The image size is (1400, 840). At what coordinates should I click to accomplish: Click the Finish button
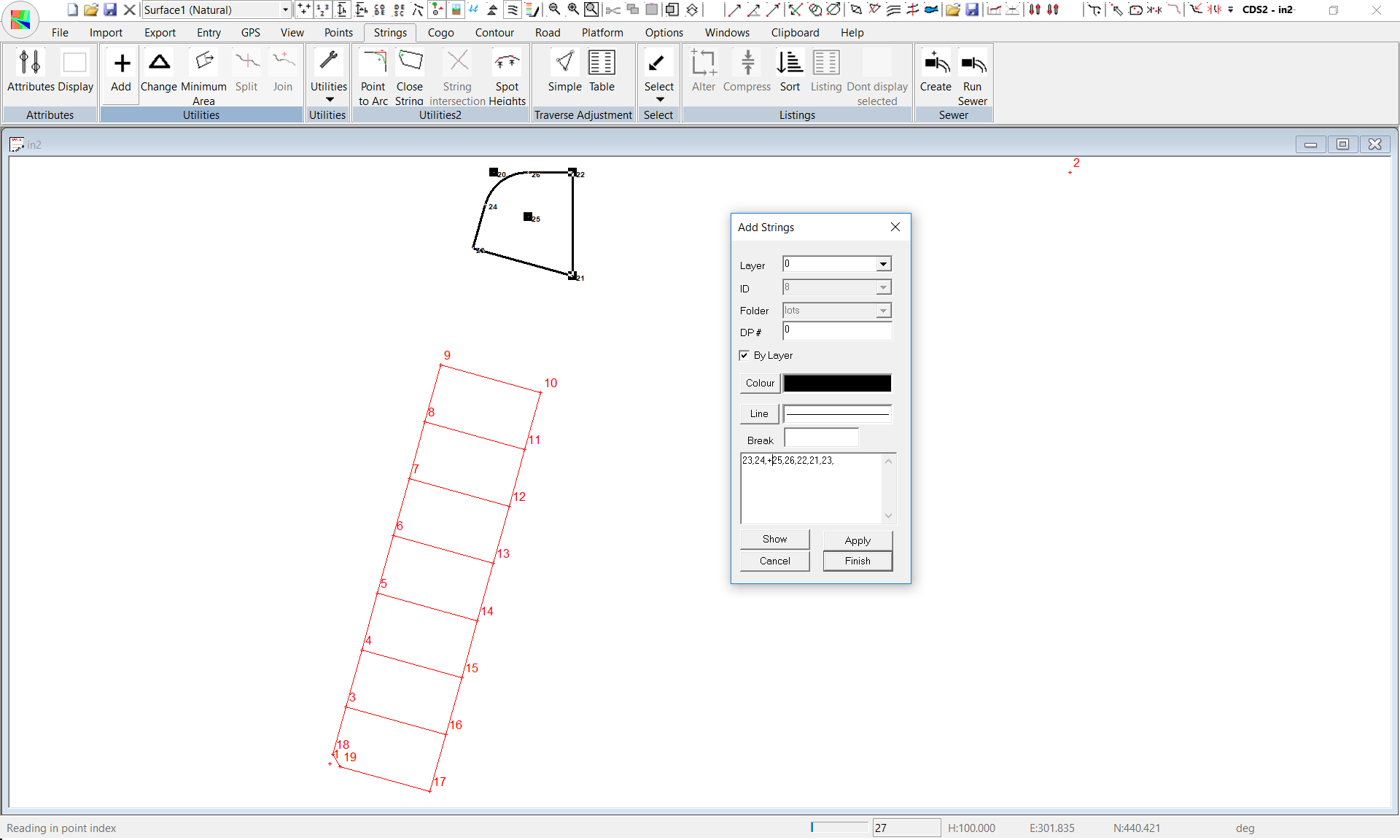(857, 561)
